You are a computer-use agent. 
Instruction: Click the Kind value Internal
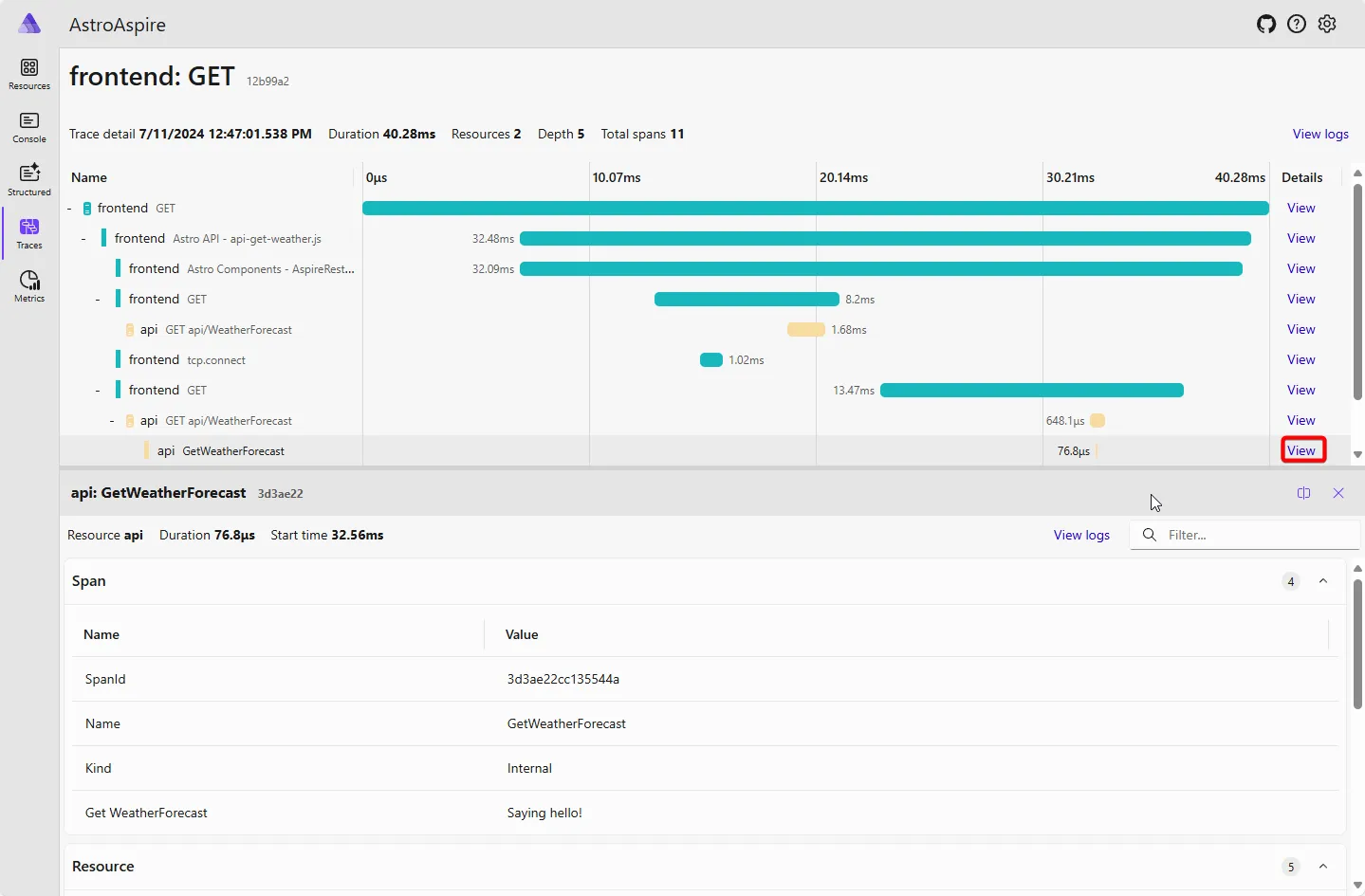tap(529, 768)
